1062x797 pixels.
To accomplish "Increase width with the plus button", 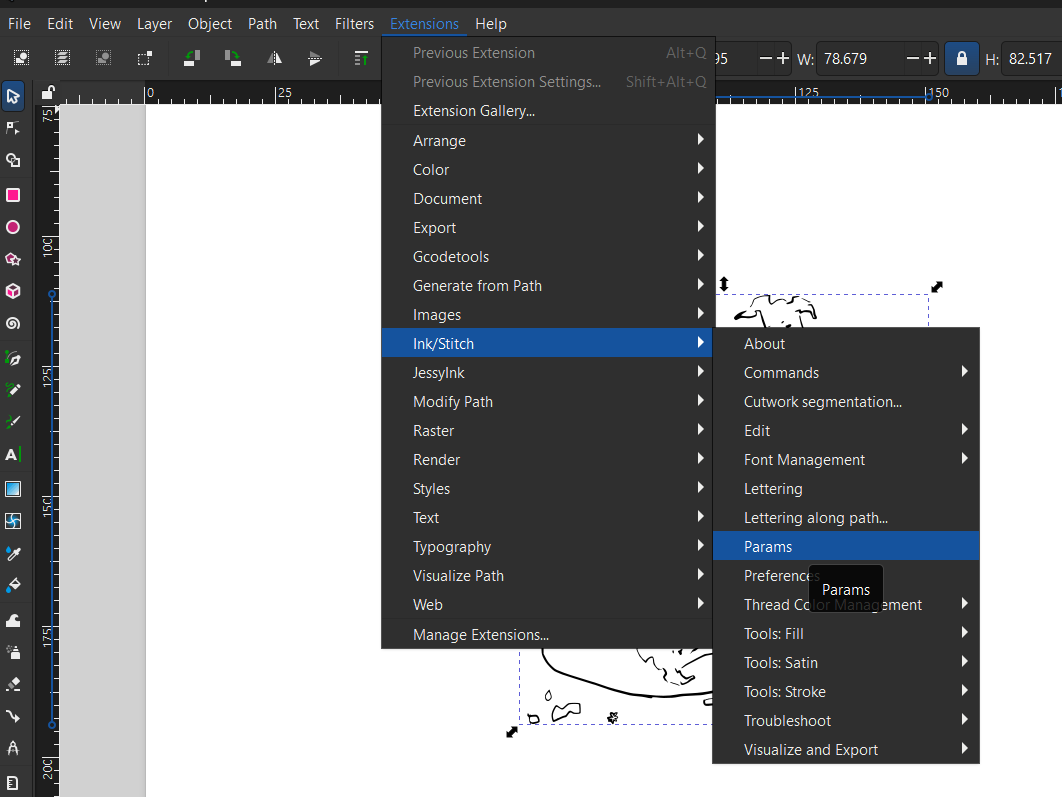I will click(930, 59).
